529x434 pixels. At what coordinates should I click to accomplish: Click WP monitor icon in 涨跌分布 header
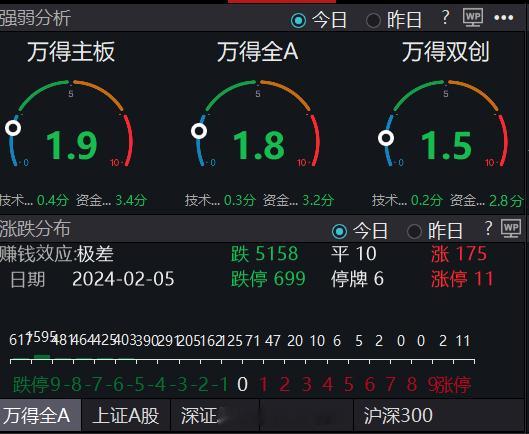point(511,228)
